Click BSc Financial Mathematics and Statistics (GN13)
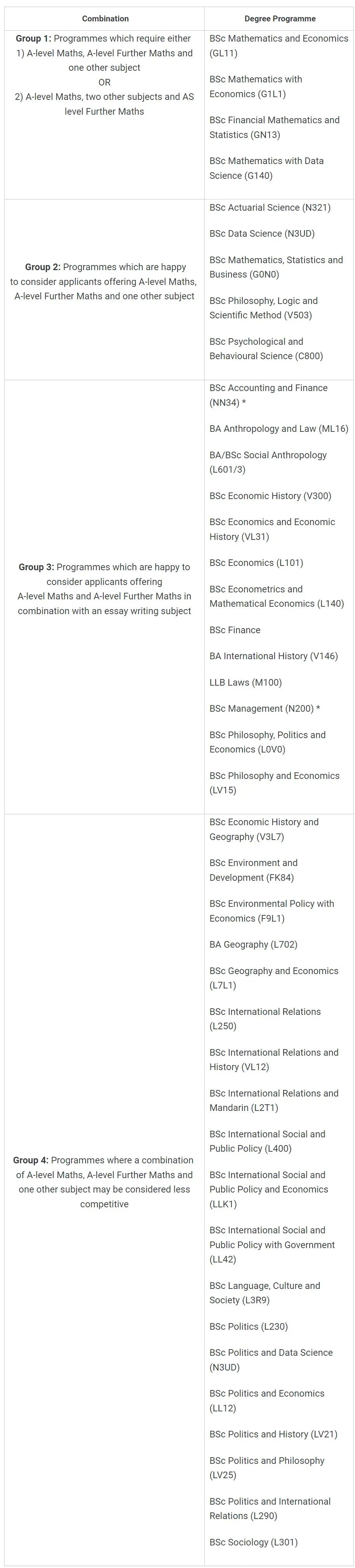The height and width of the screenshot is (1568, 355). [274, 127]
